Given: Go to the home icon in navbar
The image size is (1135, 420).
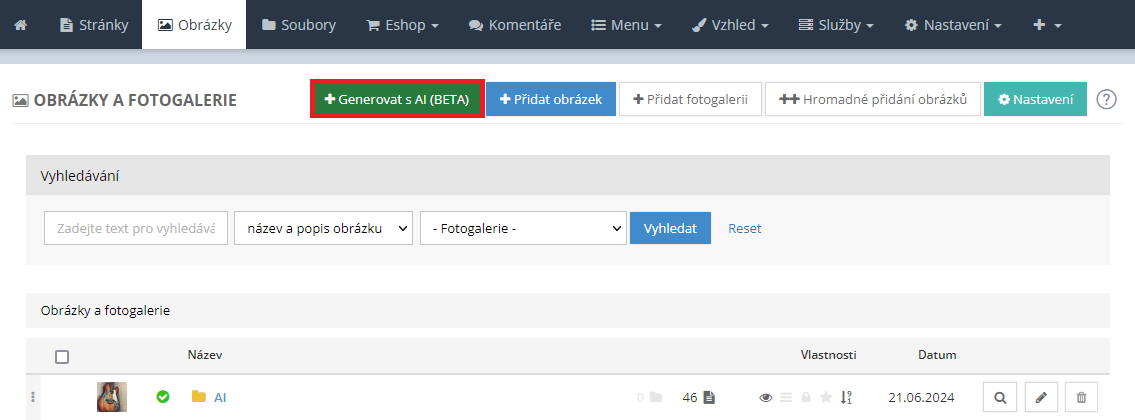Looking at the screenshot, I should [21, 24].
